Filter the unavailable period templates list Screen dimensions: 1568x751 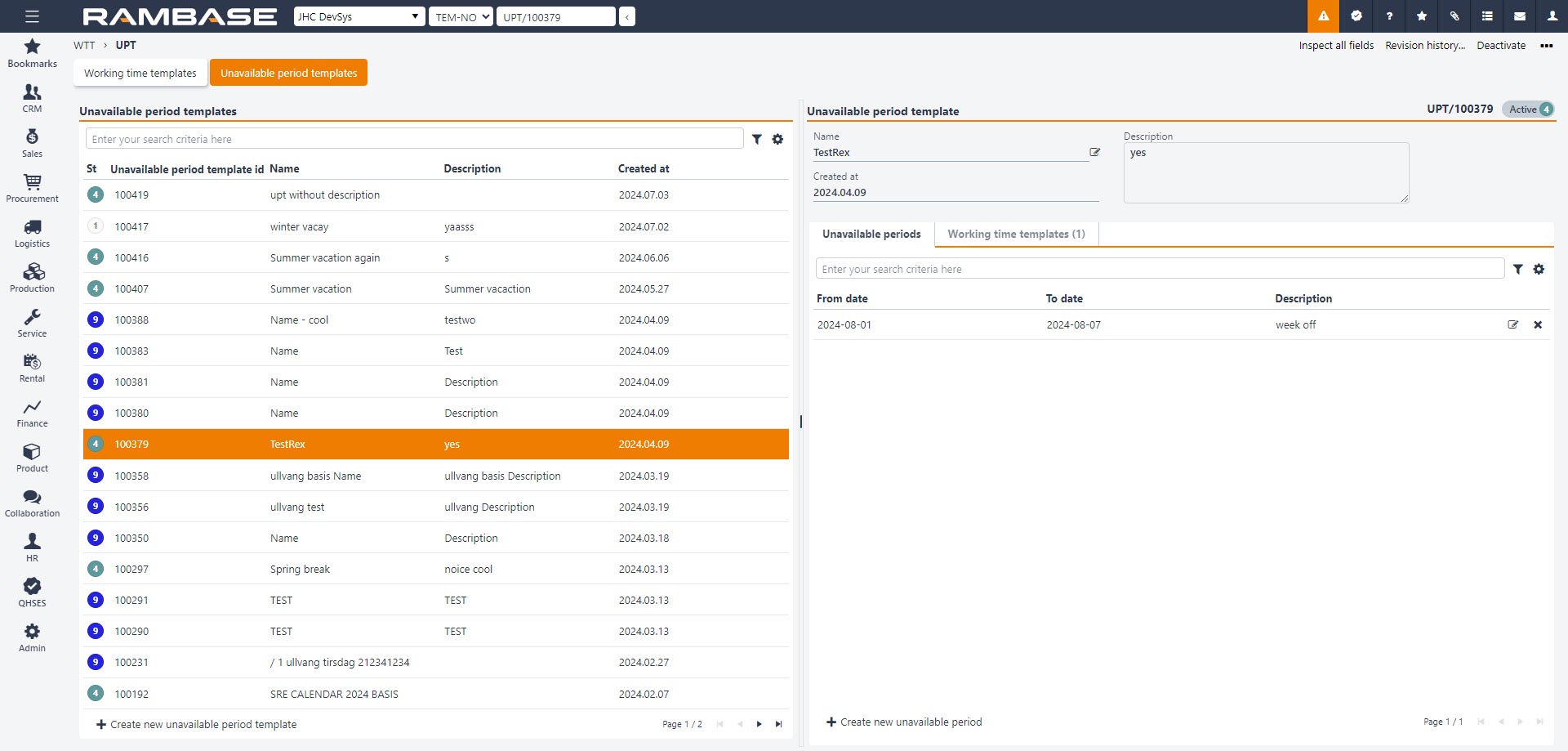point(757,140)
